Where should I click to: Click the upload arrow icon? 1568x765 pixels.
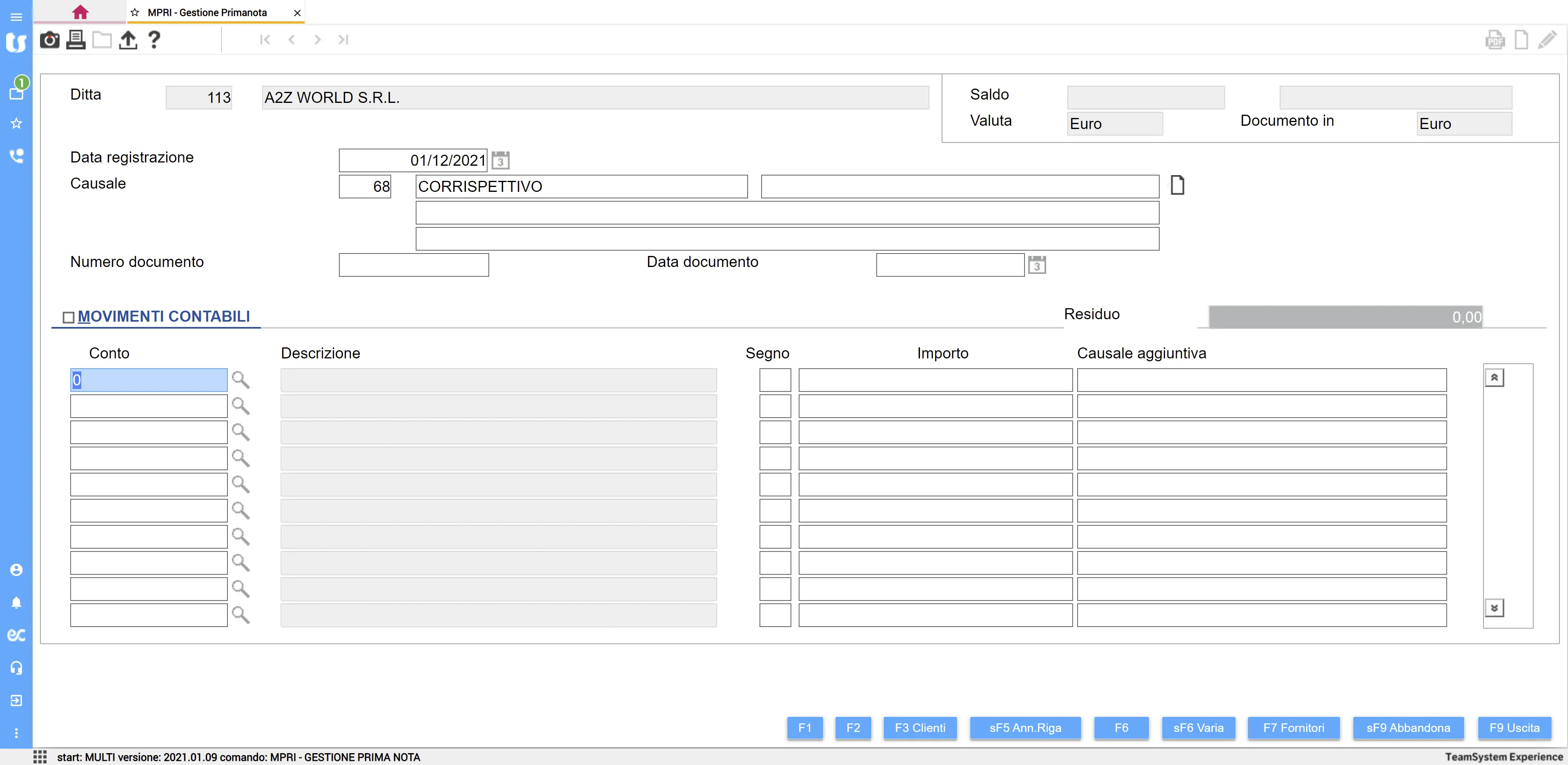pos(128,40)
